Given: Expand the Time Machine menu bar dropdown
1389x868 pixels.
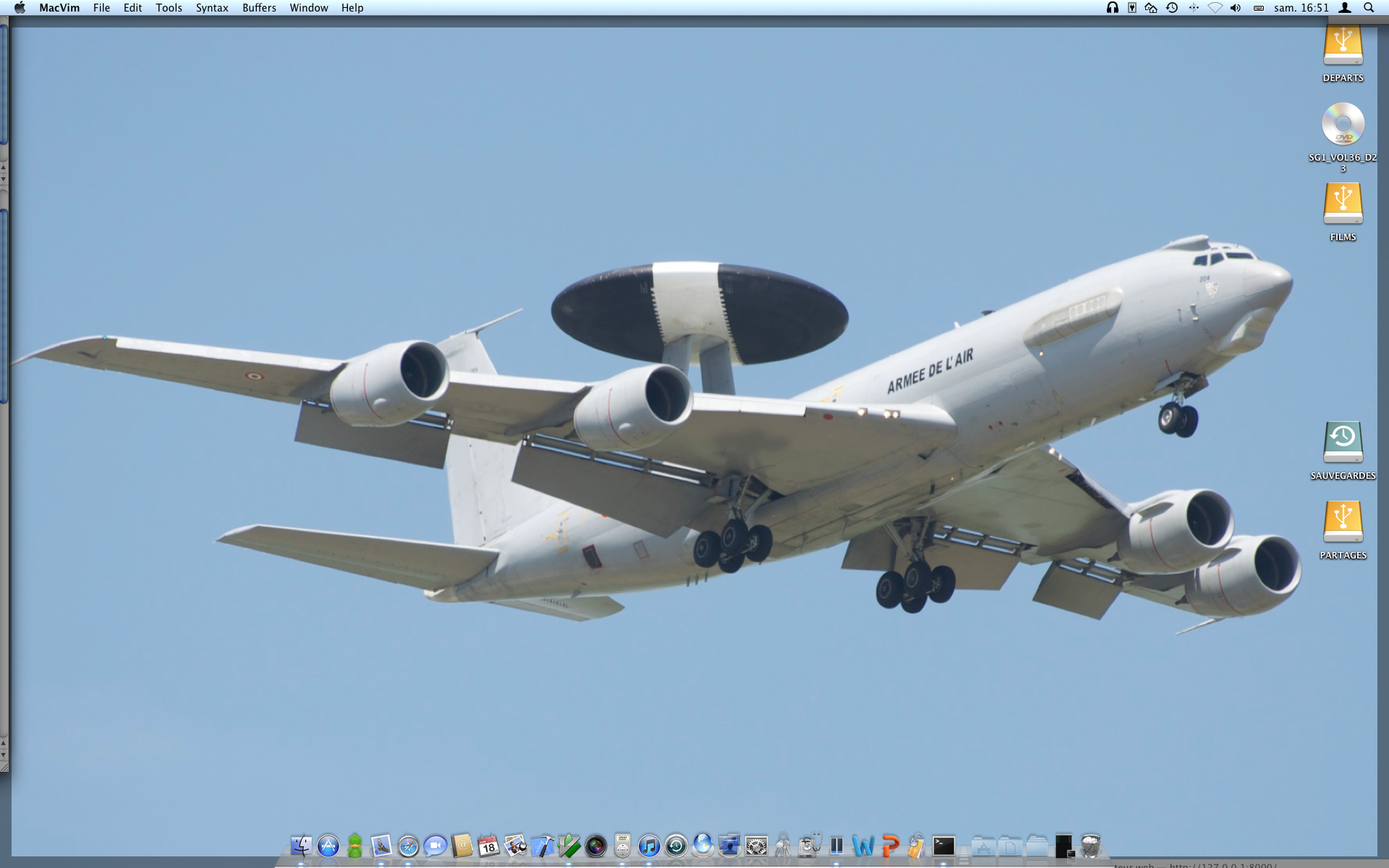Looking at the screenshot, I should 1172,8.
